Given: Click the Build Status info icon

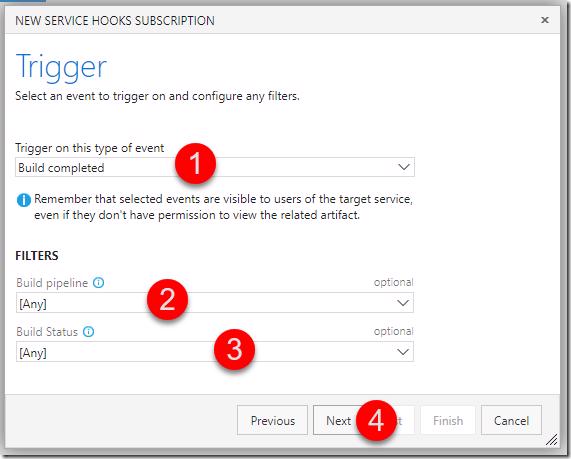Looking at the screenshot, I should [88, 332].
